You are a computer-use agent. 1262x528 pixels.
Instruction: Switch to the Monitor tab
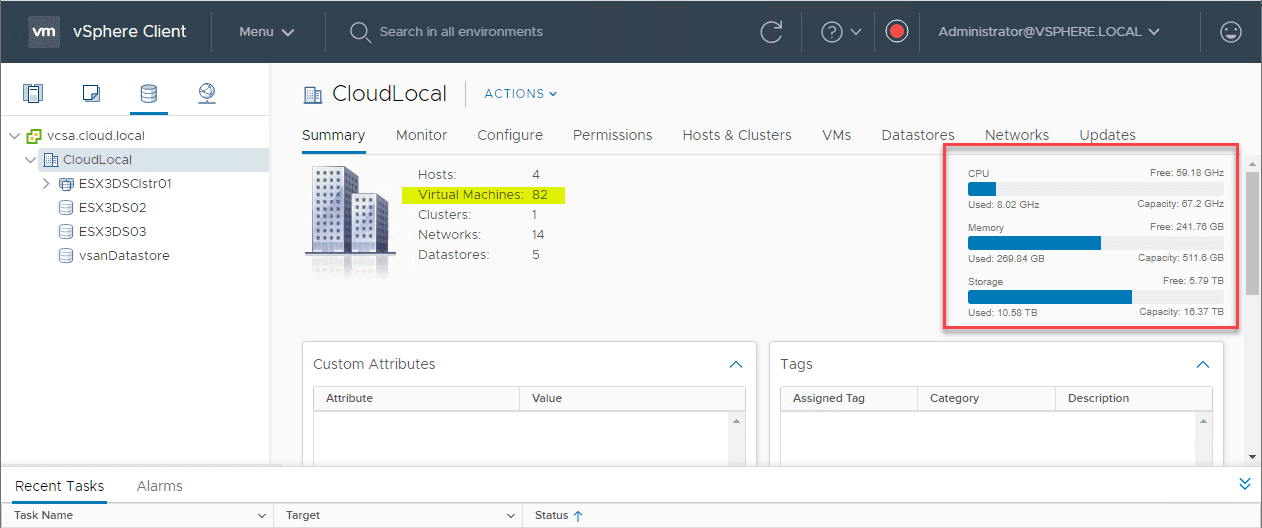[421, 135]
